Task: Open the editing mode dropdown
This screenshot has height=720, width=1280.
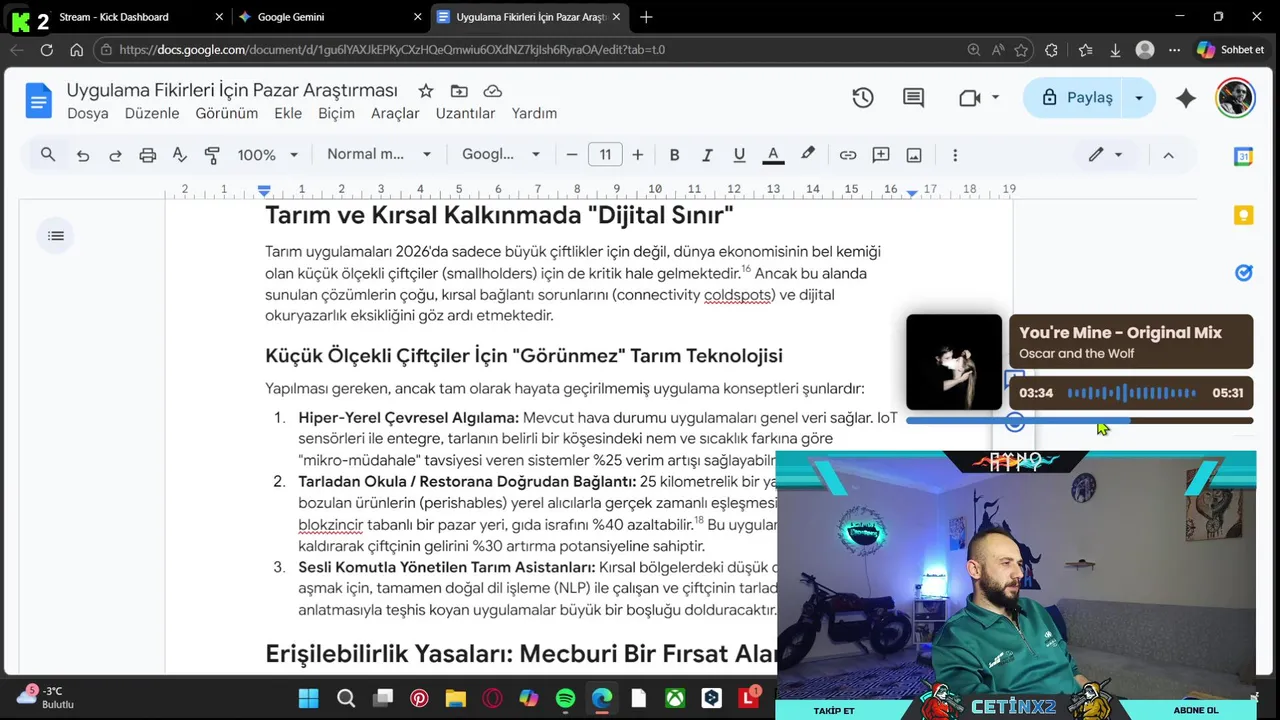Action: click(x=1106, y=155)
